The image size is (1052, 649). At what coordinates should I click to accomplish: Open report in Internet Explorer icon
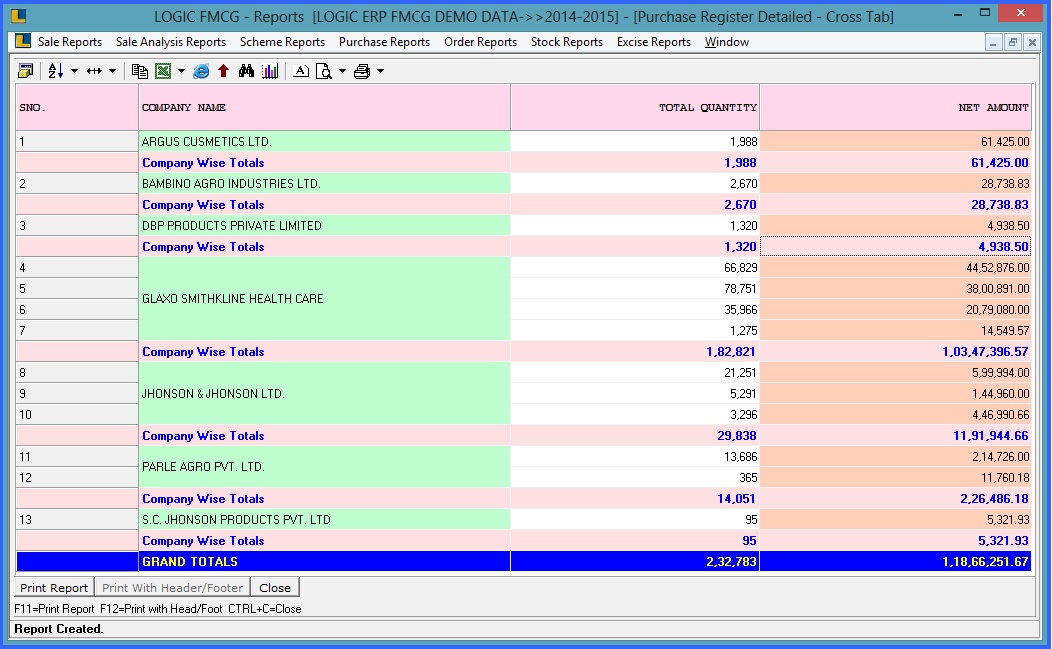coord(201,70)
